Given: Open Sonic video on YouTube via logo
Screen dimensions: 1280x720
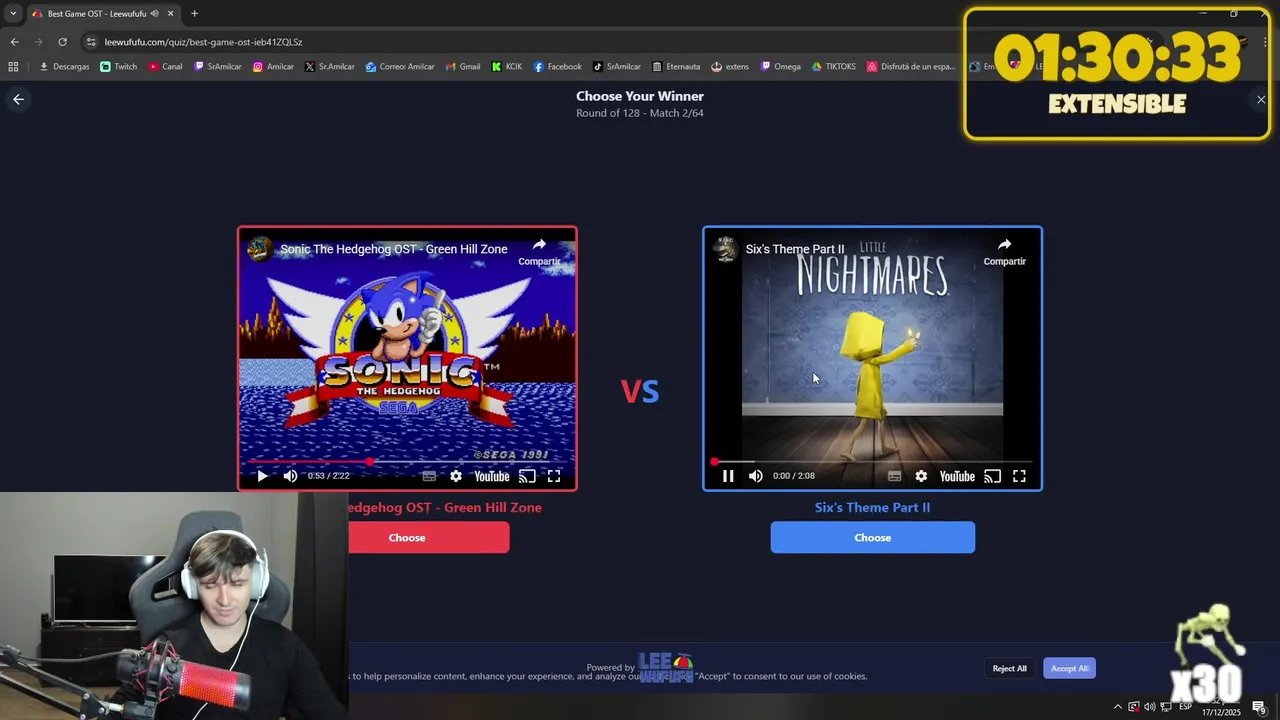Looking at the screenshot, I should click(492, 476).
